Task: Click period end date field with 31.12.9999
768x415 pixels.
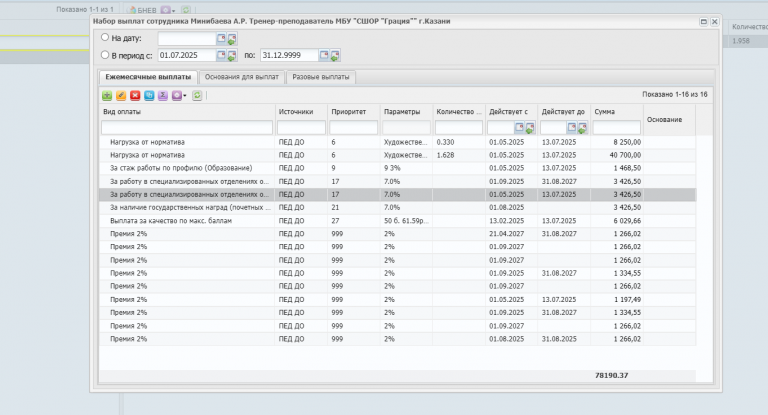Action: [289, 55]
